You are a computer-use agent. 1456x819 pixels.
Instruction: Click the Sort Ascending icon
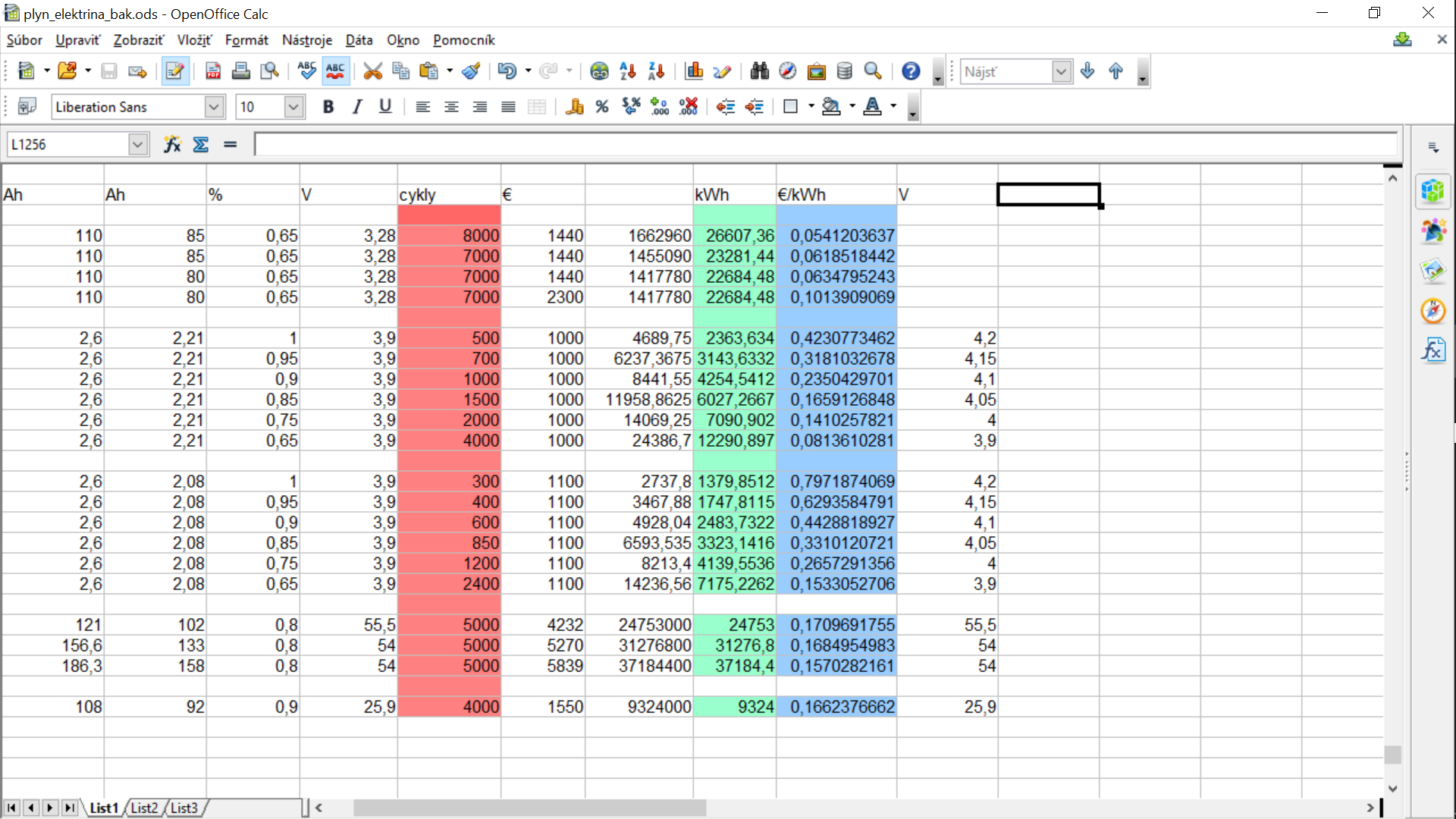tap(628, 71)
